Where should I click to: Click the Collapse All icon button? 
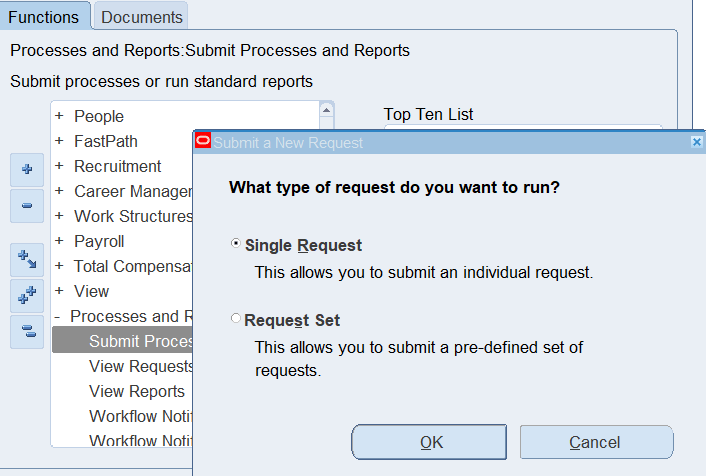pos(27,332)
